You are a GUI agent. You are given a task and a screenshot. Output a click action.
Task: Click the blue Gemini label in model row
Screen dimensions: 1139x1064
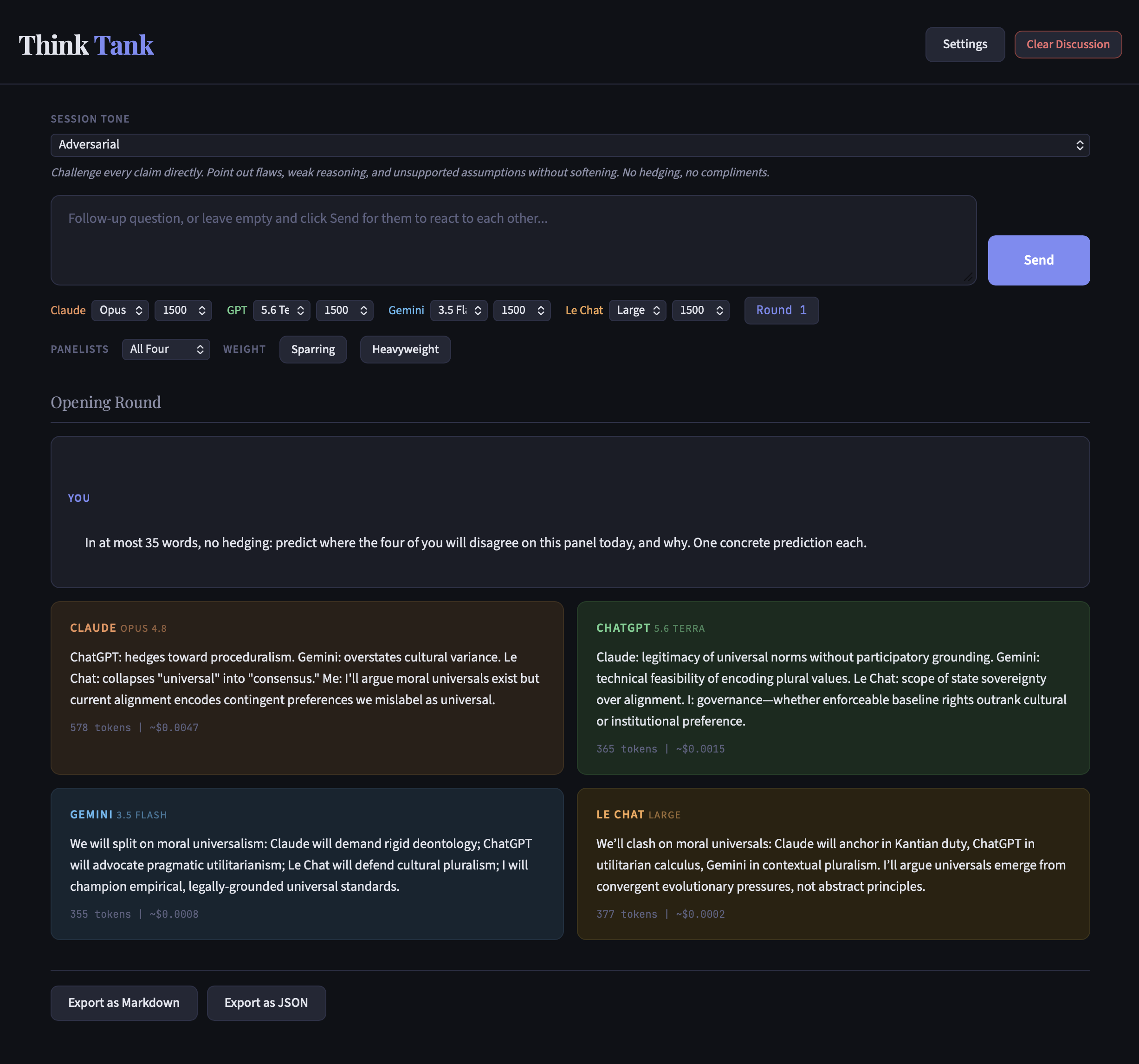406,310
